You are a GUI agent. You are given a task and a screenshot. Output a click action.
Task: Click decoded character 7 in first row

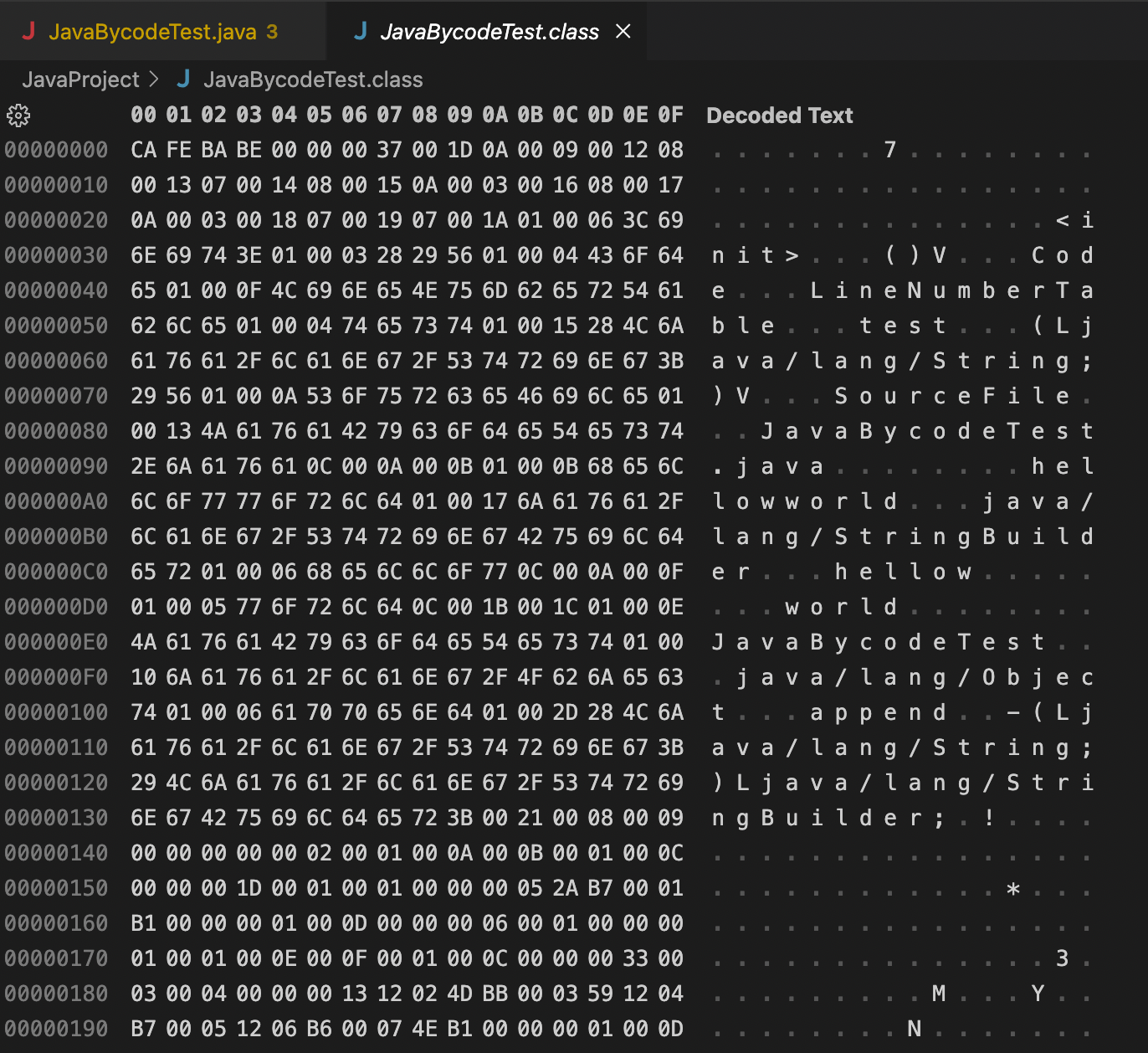coord(890,150)
